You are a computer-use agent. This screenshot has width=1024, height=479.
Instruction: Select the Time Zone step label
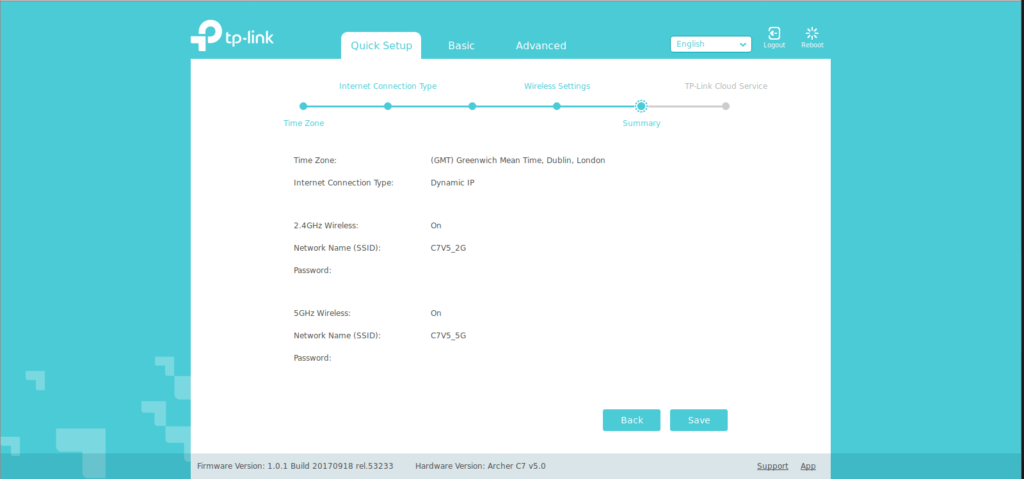(304, 123)
